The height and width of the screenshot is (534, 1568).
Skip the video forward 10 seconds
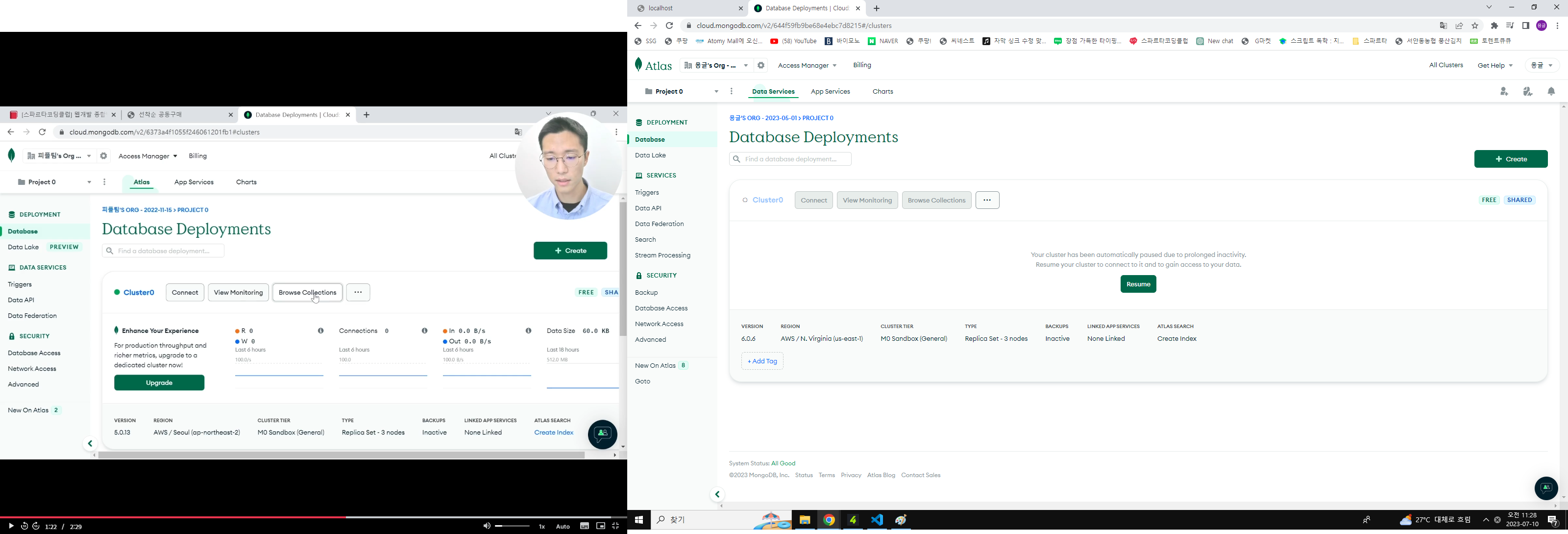pos(36,526)
